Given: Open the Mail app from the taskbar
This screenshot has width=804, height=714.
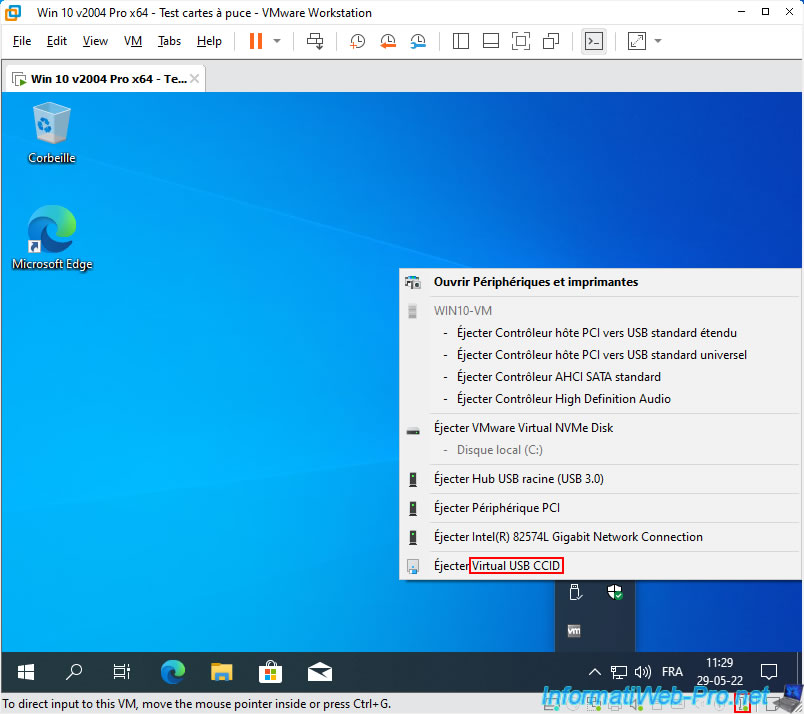Looking at the screenshot, I should pos(319,672).
